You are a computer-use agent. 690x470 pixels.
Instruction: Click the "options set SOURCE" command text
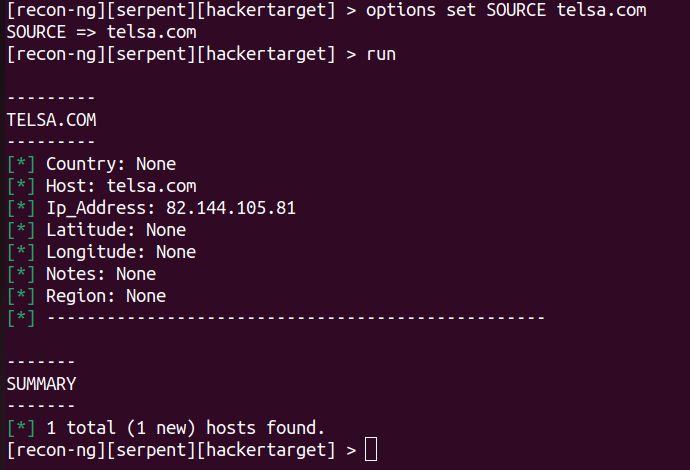coord(456,10)
